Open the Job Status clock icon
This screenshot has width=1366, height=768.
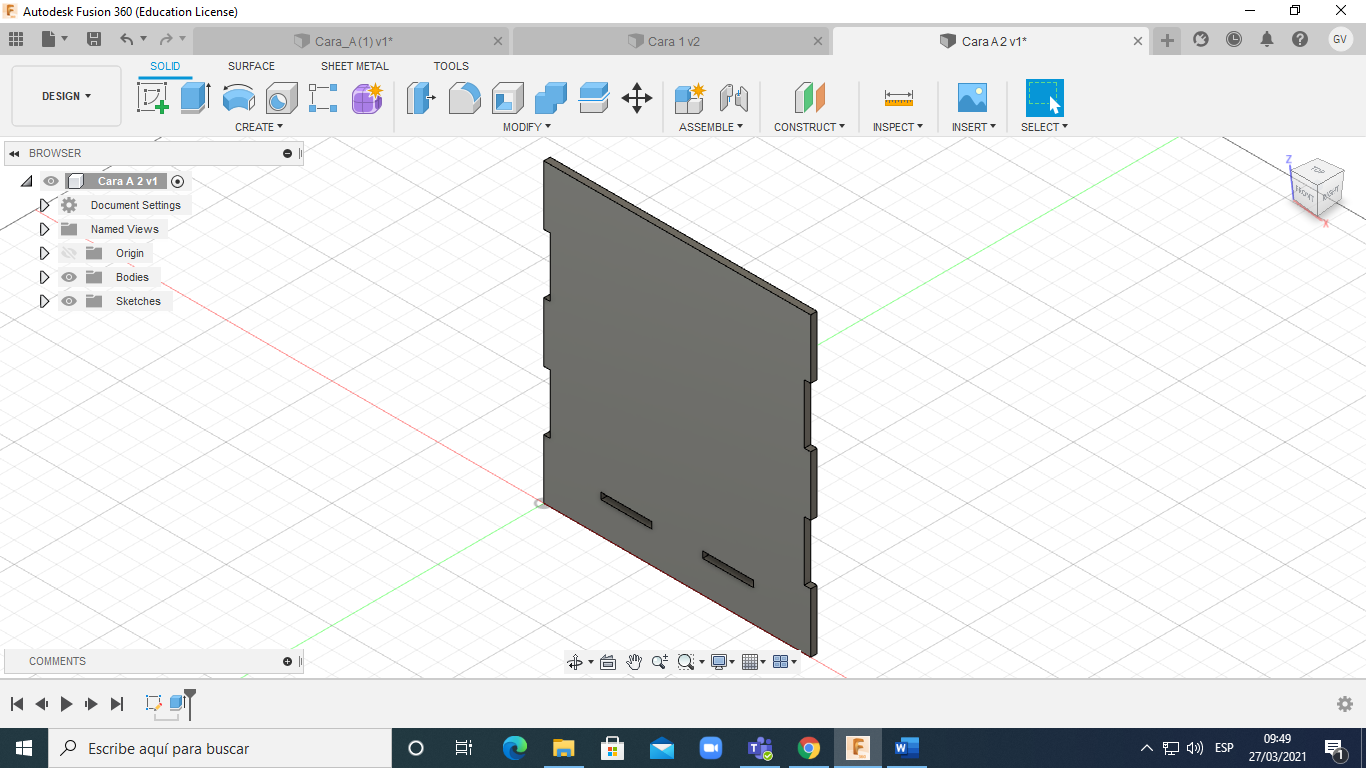1234,39
